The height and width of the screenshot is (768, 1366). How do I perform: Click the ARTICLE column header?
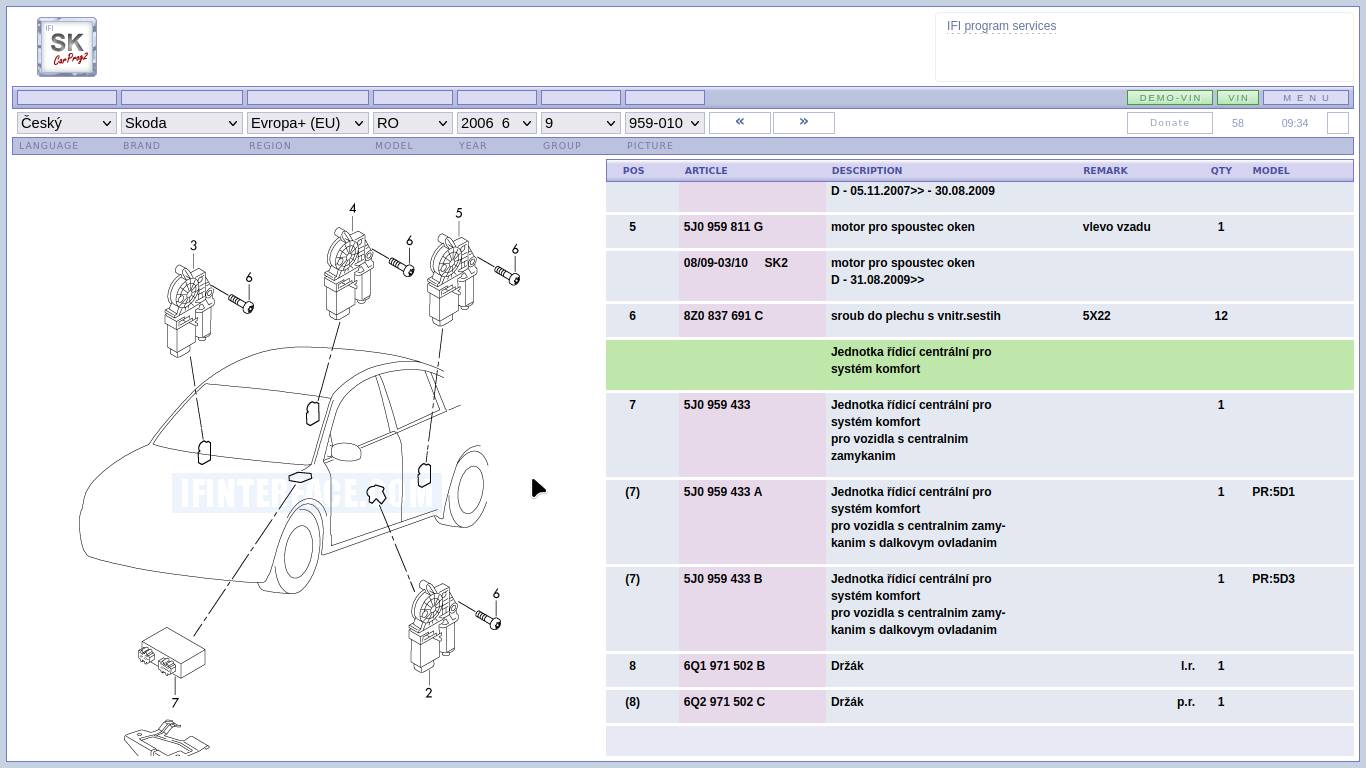point(706,171)
